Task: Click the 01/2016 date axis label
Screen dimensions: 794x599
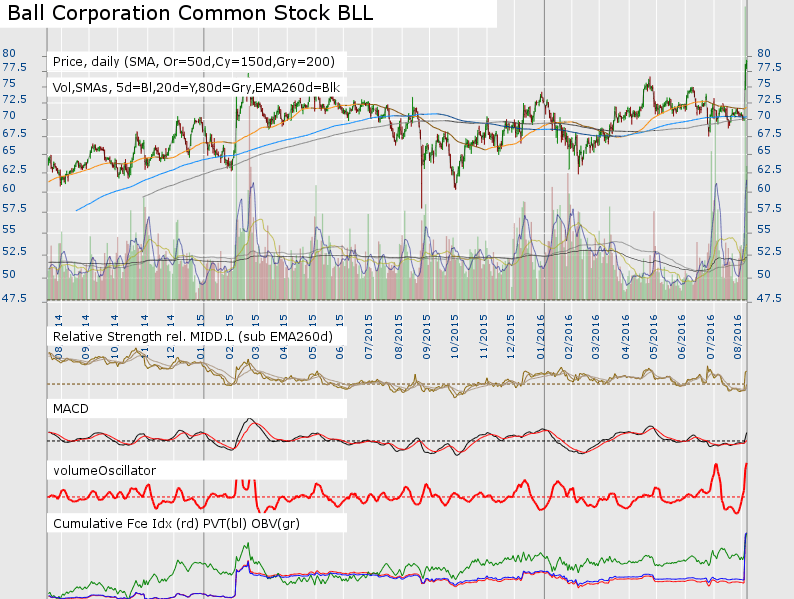Action: pos(540,337)
